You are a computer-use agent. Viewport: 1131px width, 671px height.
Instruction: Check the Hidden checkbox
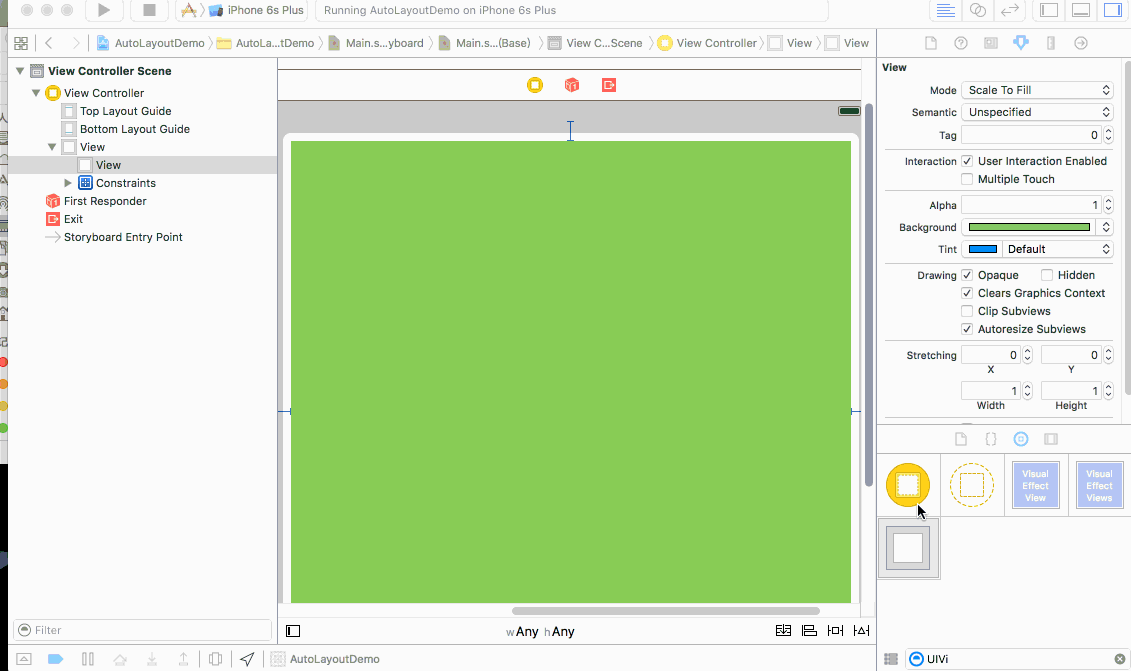(1047, 275)
